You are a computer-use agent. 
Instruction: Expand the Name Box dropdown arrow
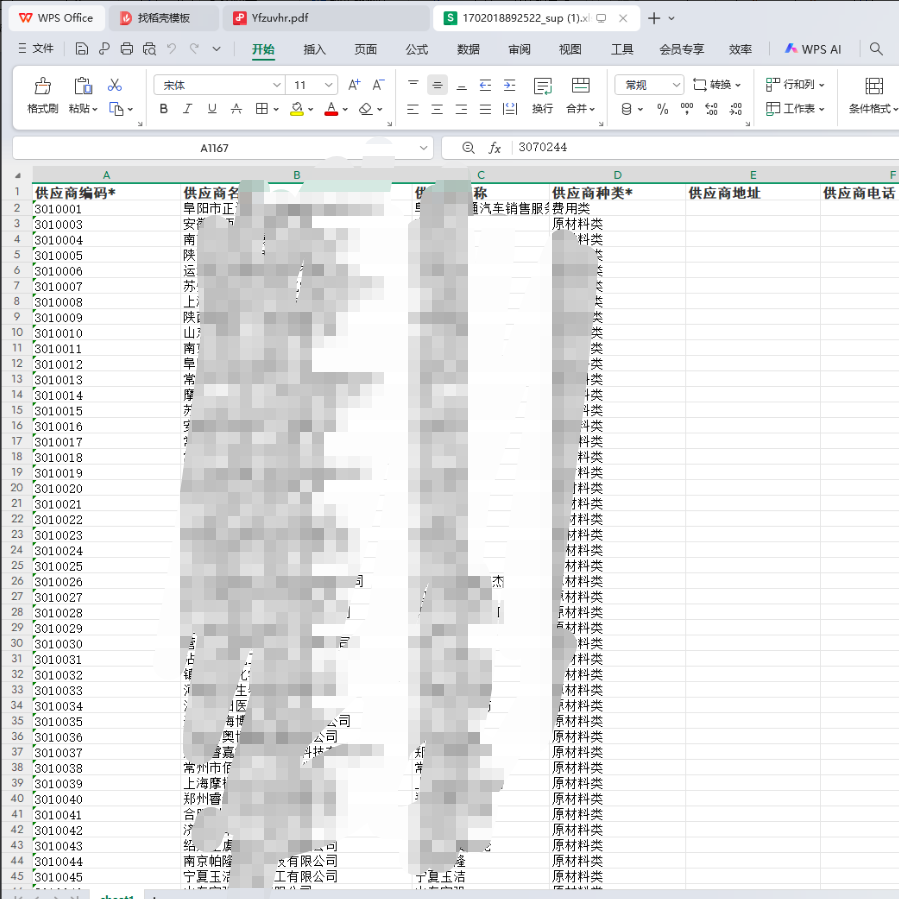click(423, 148)
